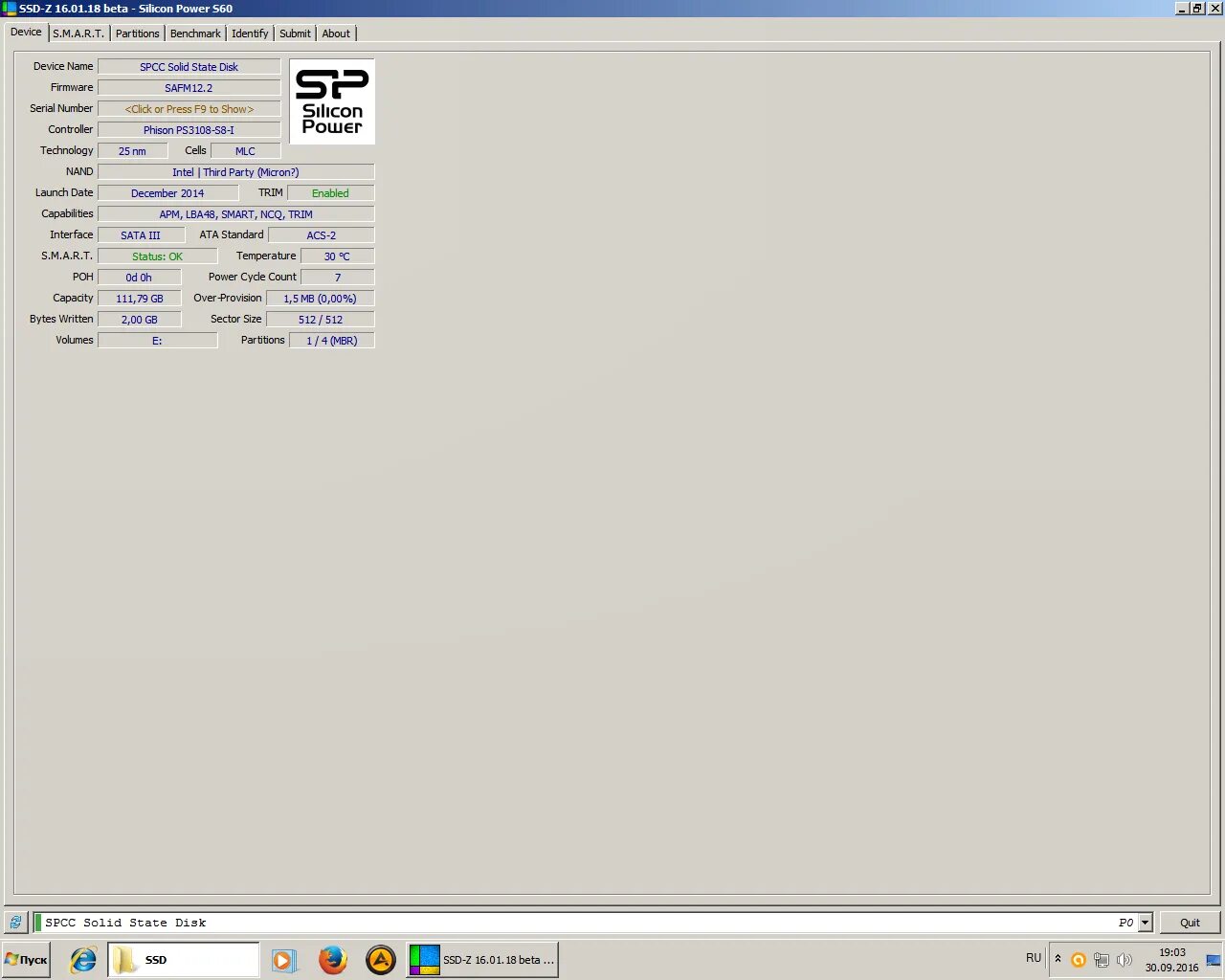The height and width of the screenshot is (980, 1225).
Task: Minimize the SSD-Z window
Action: point(1182,9)
